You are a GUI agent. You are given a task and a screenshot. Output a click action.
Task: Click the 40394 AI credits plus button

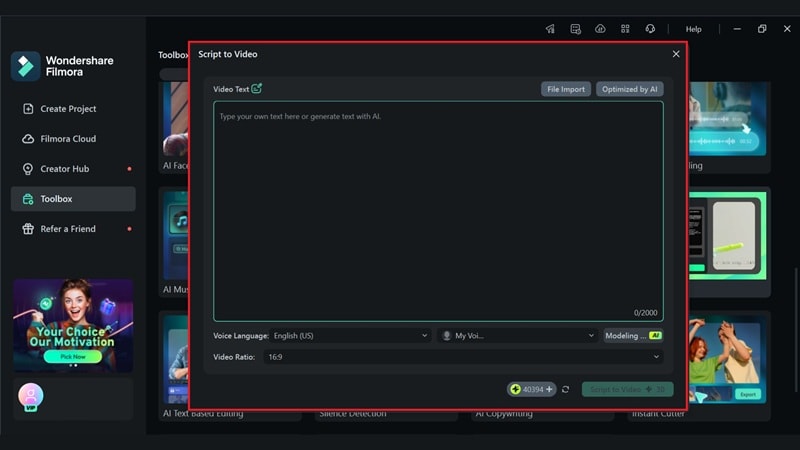(x=531, y=389)
